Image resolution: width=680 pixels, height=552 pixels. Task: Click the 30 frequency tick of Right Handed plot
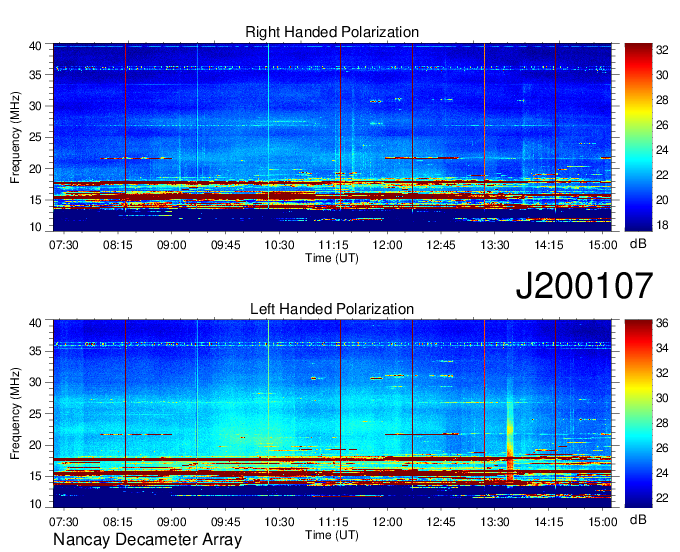click(x=35, y=106)
